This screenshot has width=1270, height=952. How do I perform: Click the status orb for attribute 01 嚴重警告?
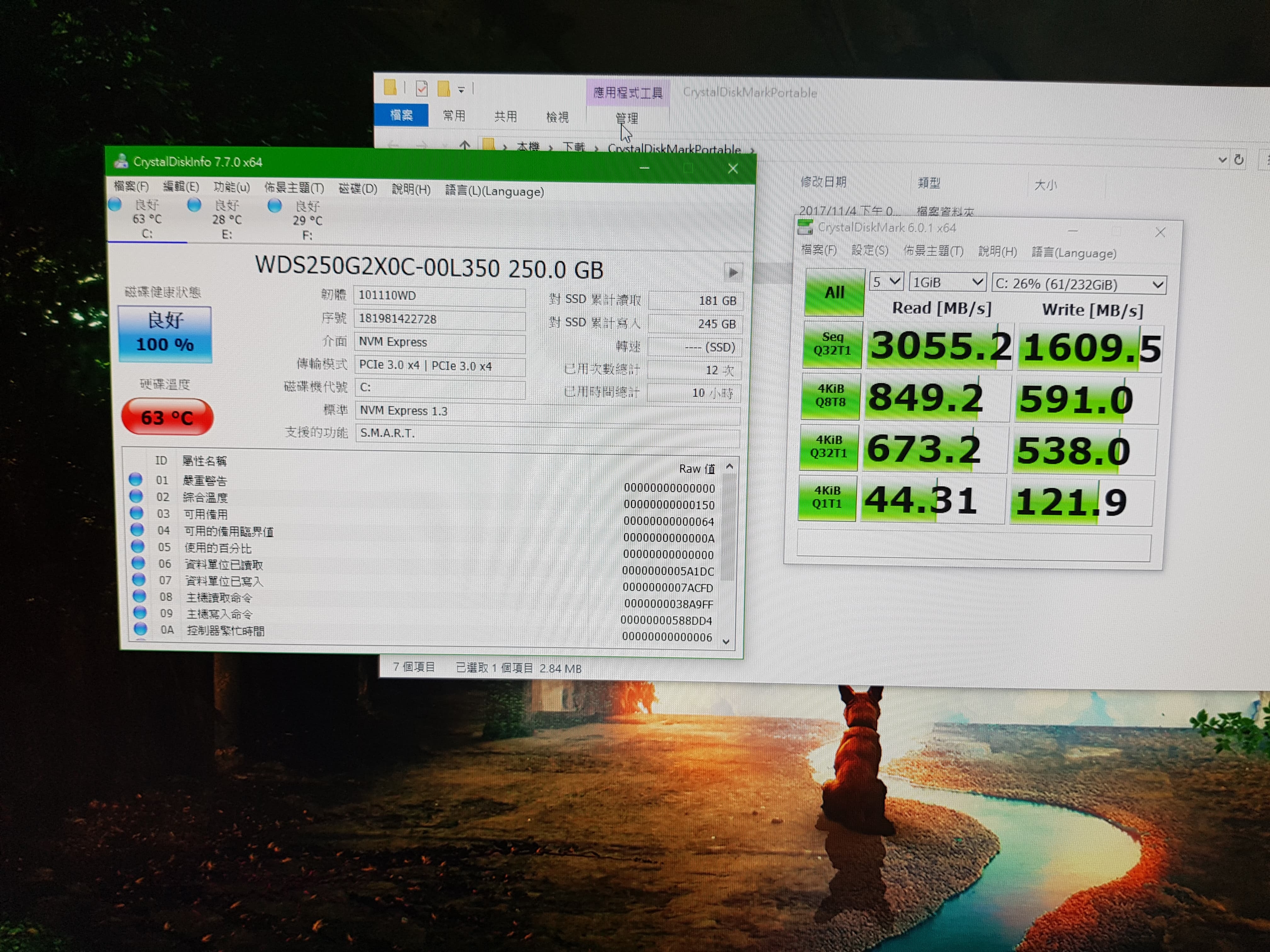click(x=136, y=479)
